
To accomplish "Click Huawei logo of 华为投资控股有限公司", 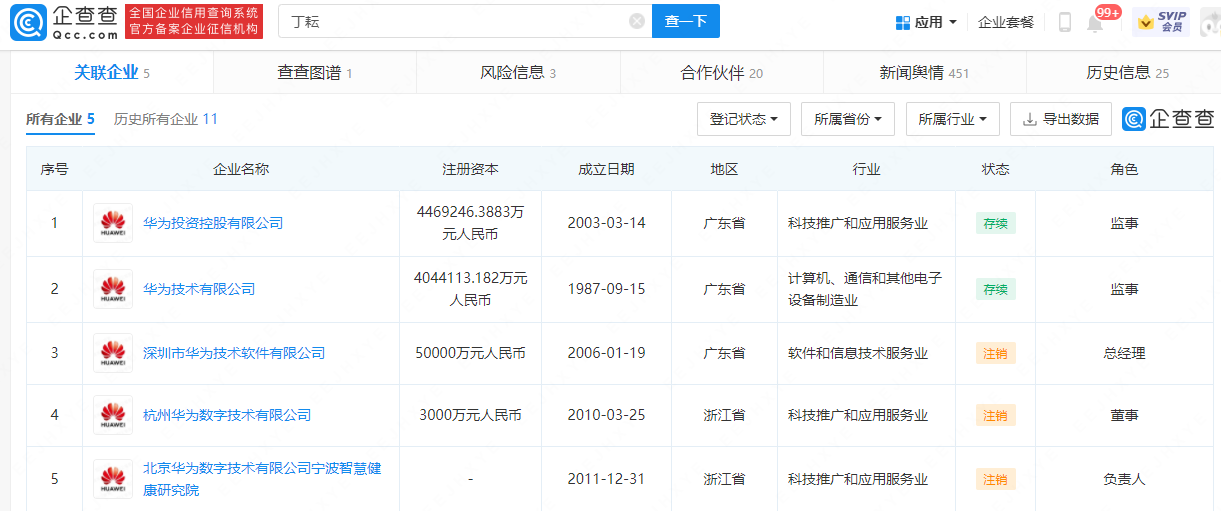I will pyautogui.click(x=113, y=223).
